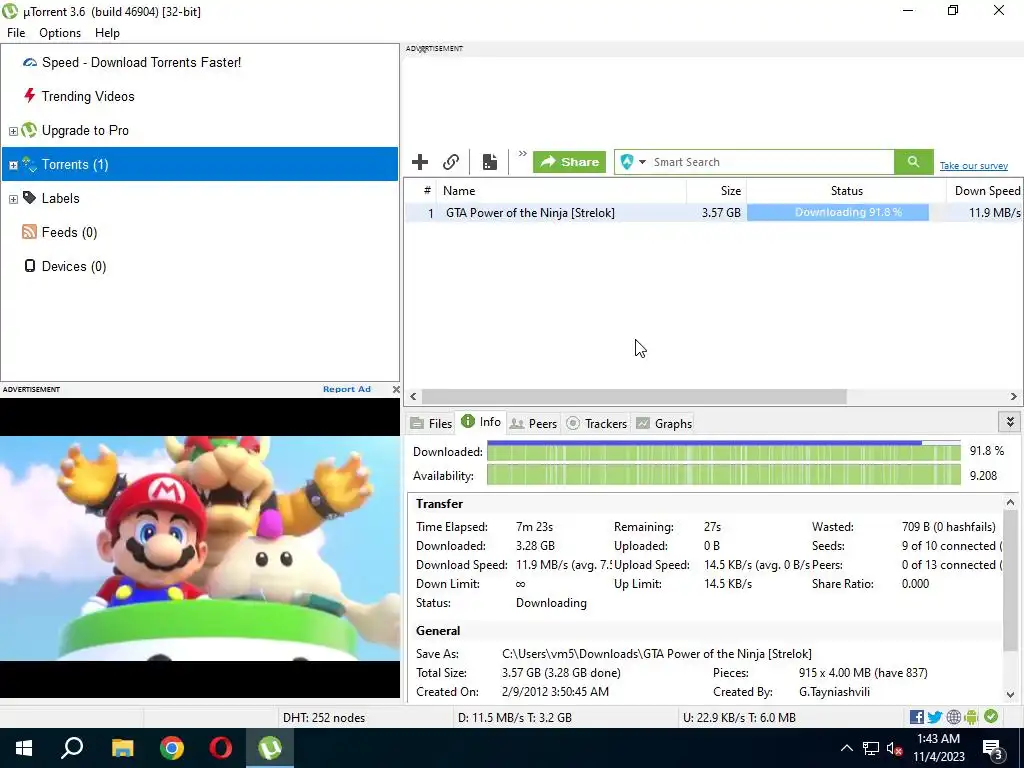Click the Speed gauge icon in sidebar
The height and width of the screenshot is (768, 1024).
click(x=29, y=63)
